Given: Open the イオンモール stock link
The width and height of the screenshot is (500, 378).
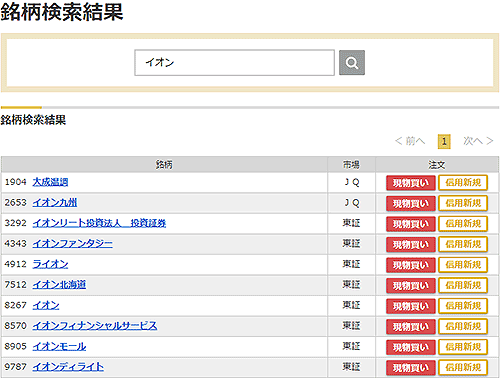Looking at the screenshot, I should pyautogui.click(x=59, y=347).
